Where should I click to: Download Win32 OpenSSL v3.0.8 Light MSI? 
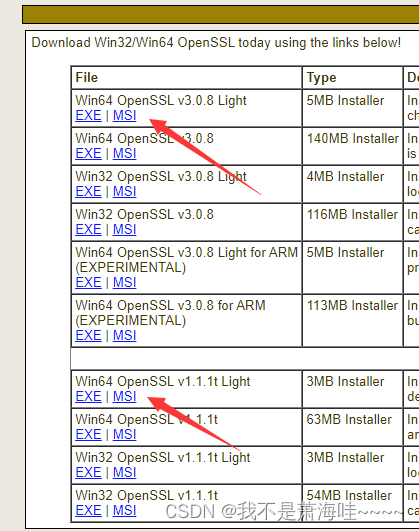pyautogui.click(x=124, y=191)
